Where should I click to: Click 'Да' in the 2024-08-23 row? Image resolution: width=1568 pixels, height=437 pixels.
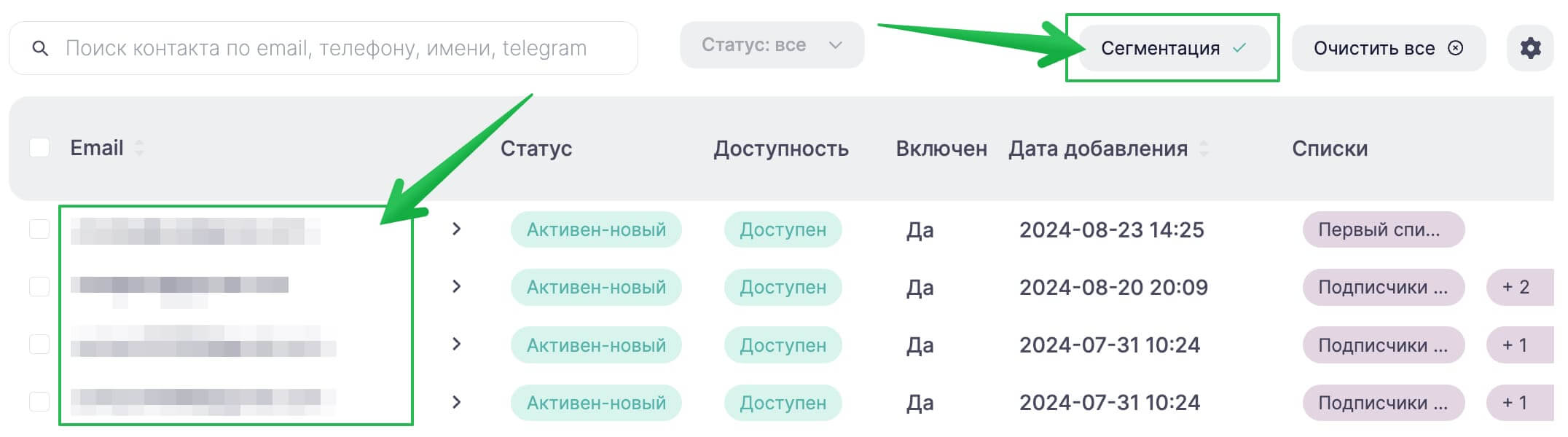pos(920,230)
